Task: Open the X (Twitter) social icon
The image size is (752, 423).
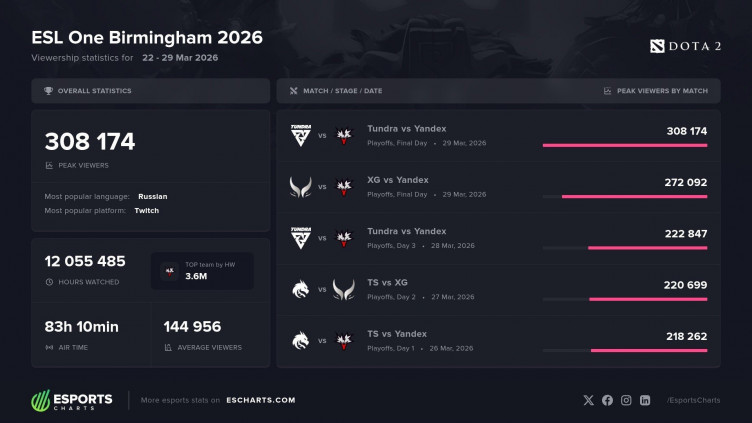Action: pos(588,400)
